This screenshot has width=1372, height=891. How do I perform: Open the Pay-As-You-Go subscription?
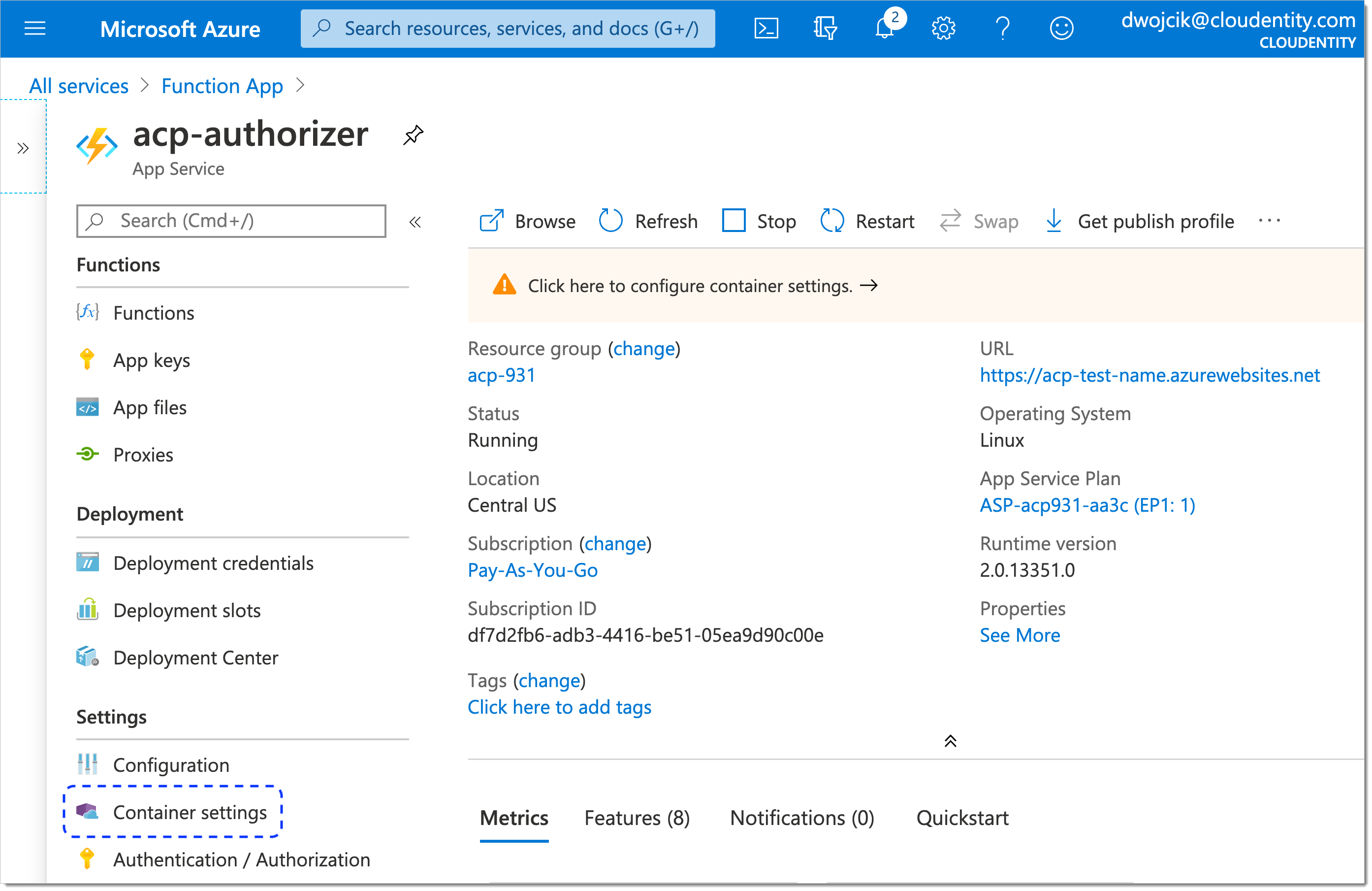(533, 570)
